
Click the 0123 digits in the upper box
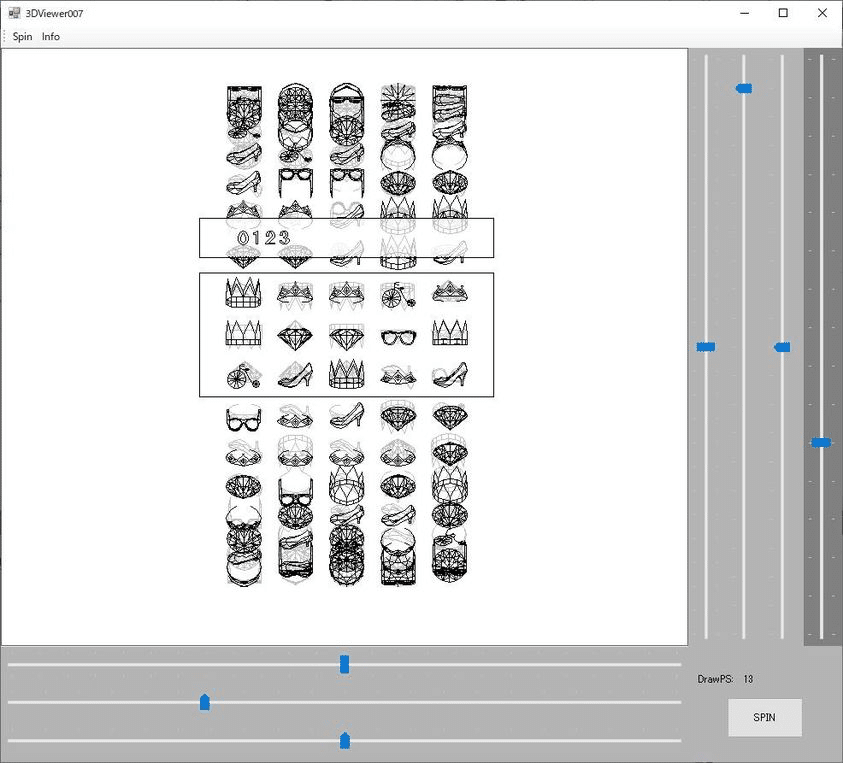point(263,238)
